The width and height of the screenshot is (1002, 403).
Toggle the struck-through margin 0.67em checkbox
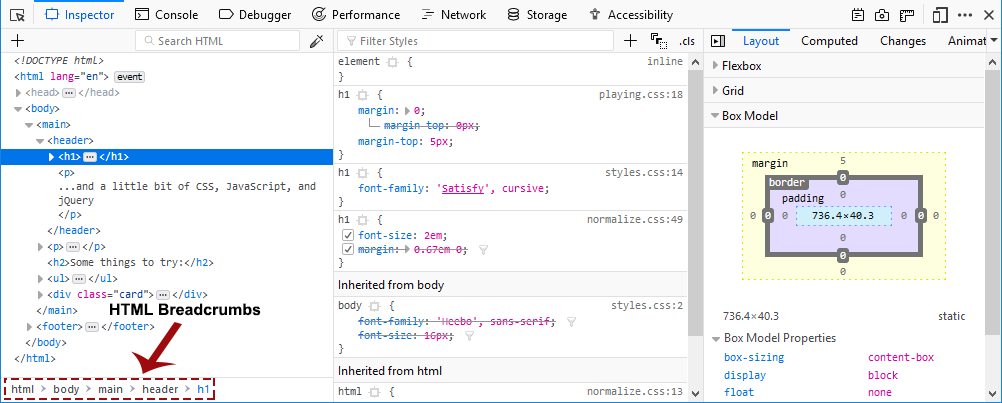347,249
